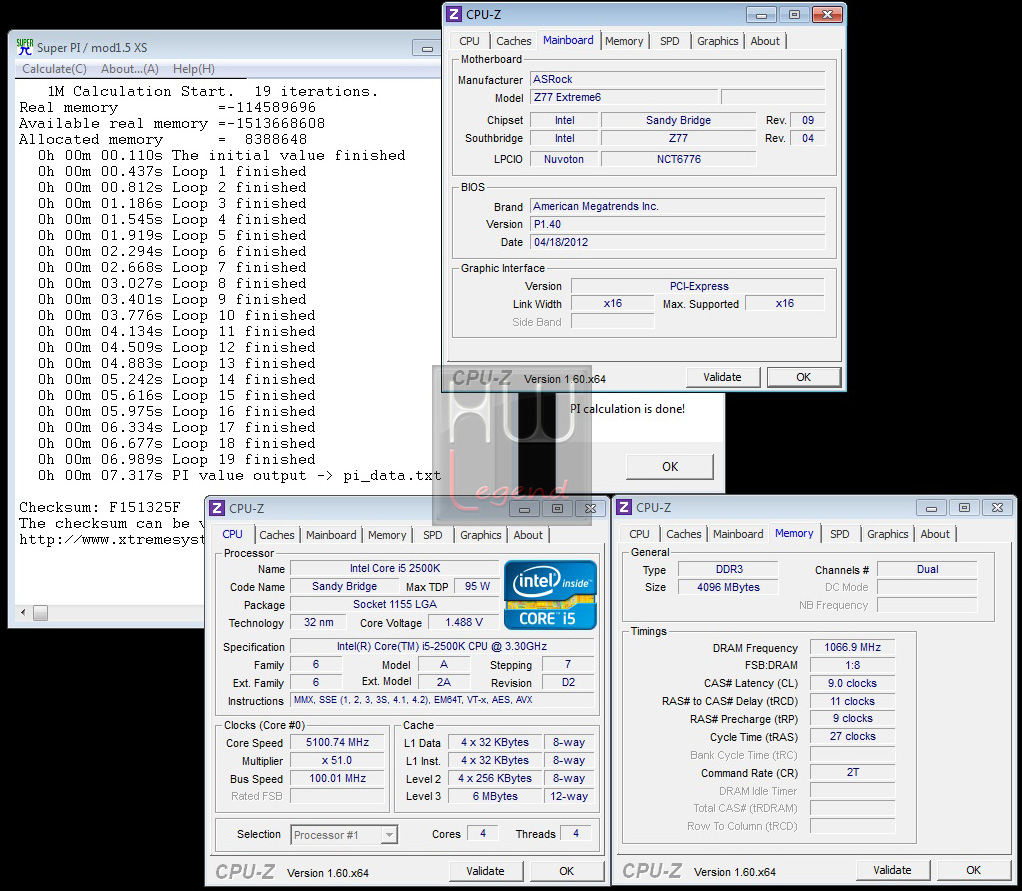1022x891 pixels.
Task: Open the Help(H) menu in Super PI
Action: pos(194,69)
